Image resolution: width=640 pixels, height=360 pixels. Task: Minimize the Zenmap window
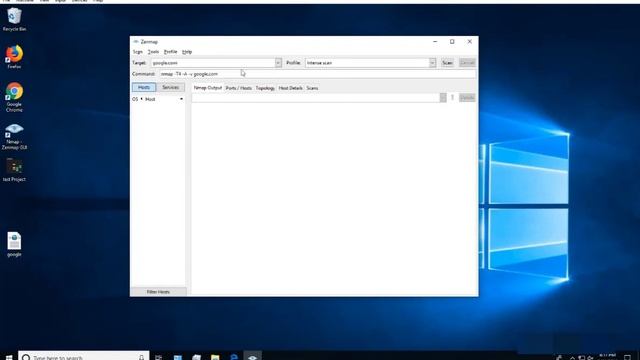click(435, 42)
